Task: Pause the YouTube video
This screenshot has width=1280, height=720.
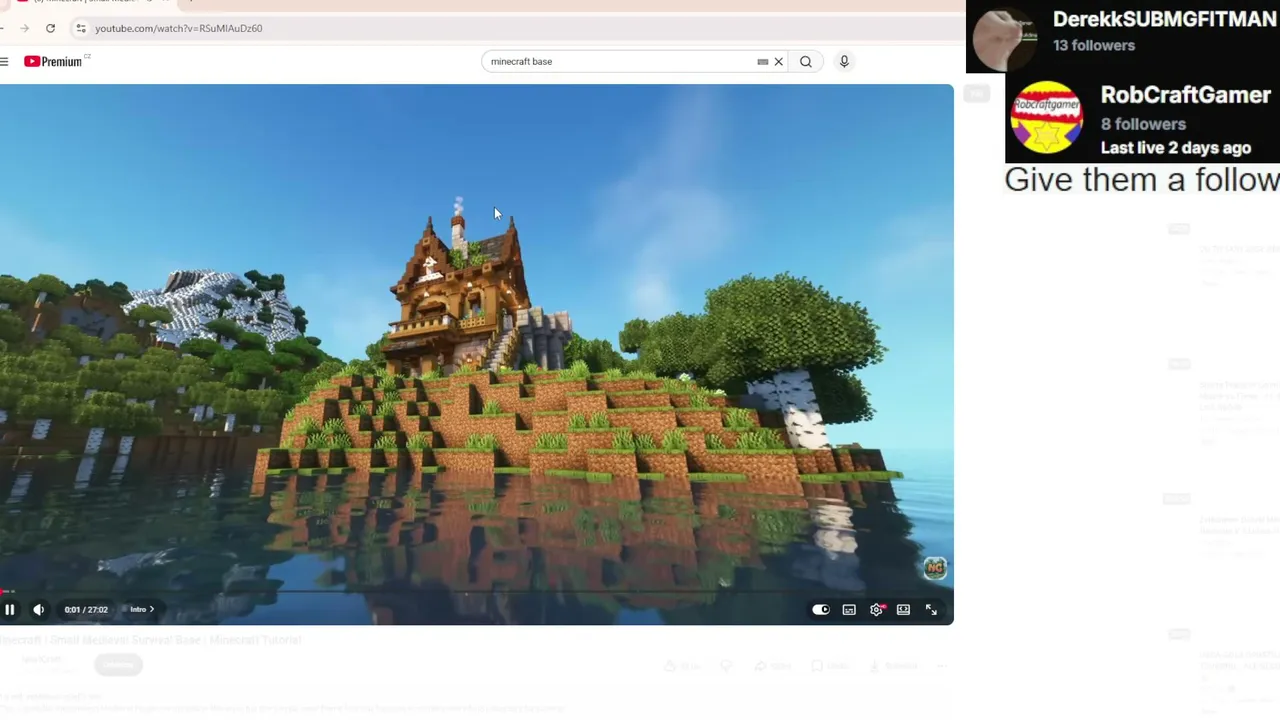Action: pyautogui.click(x=9, y=609)
